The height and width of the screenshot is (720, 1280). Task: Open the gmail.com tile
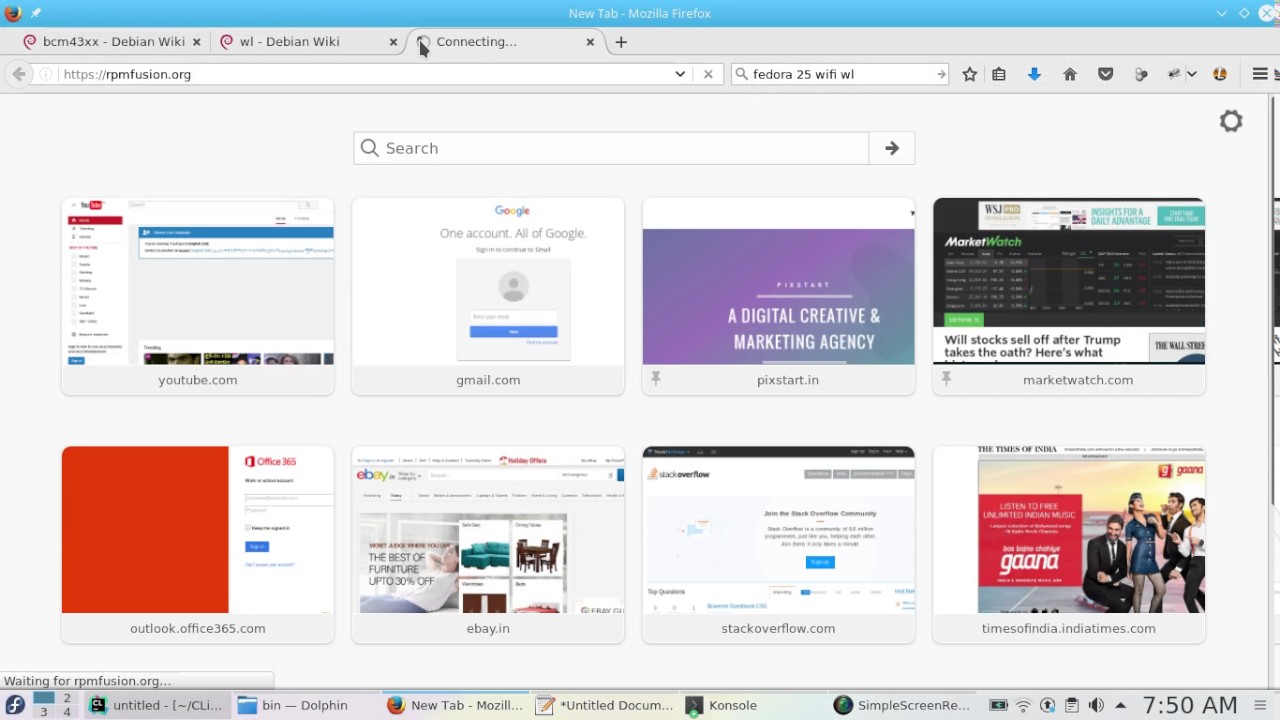(x=488, y=296)
